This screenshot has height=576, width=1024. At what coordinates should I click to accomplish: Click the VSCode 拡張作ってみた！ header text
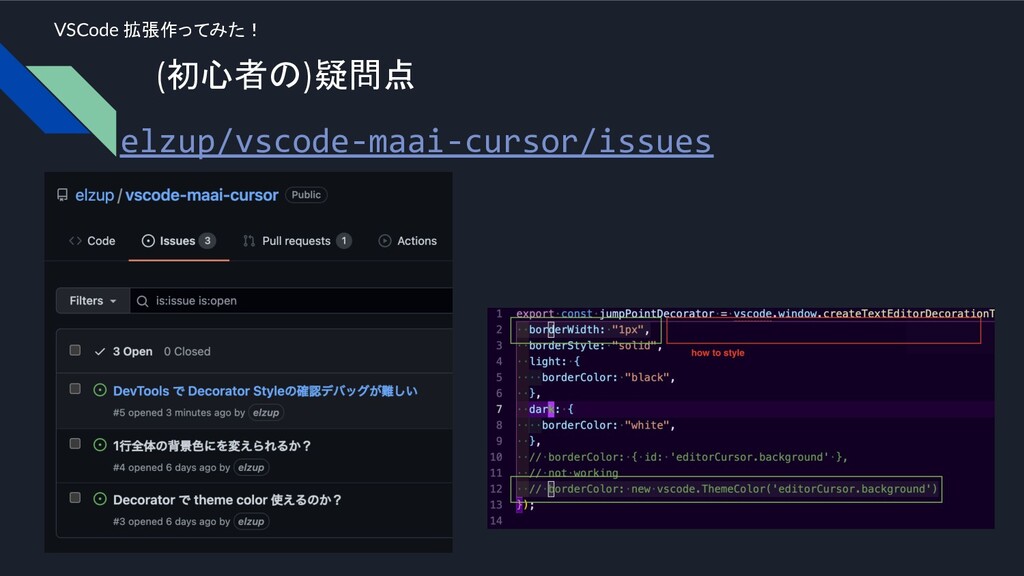[x=157, y=30]
